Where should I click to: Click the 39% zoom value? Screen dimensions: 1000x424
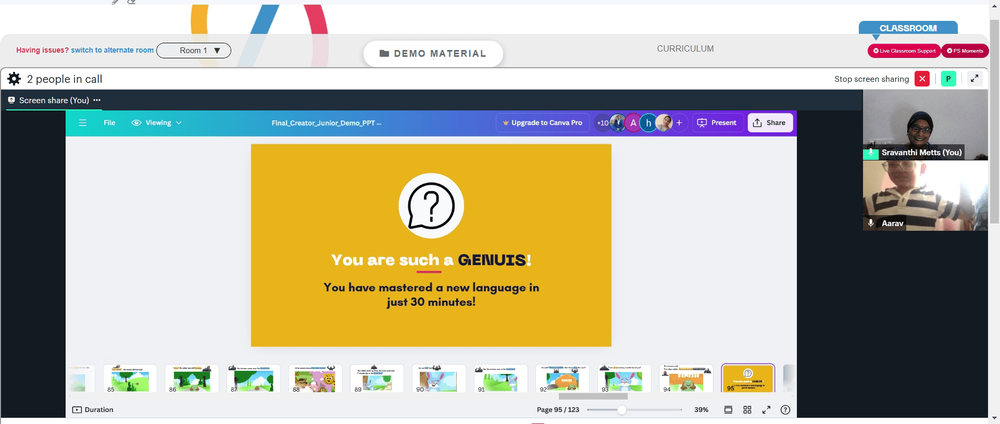click(x=702, y=410)
